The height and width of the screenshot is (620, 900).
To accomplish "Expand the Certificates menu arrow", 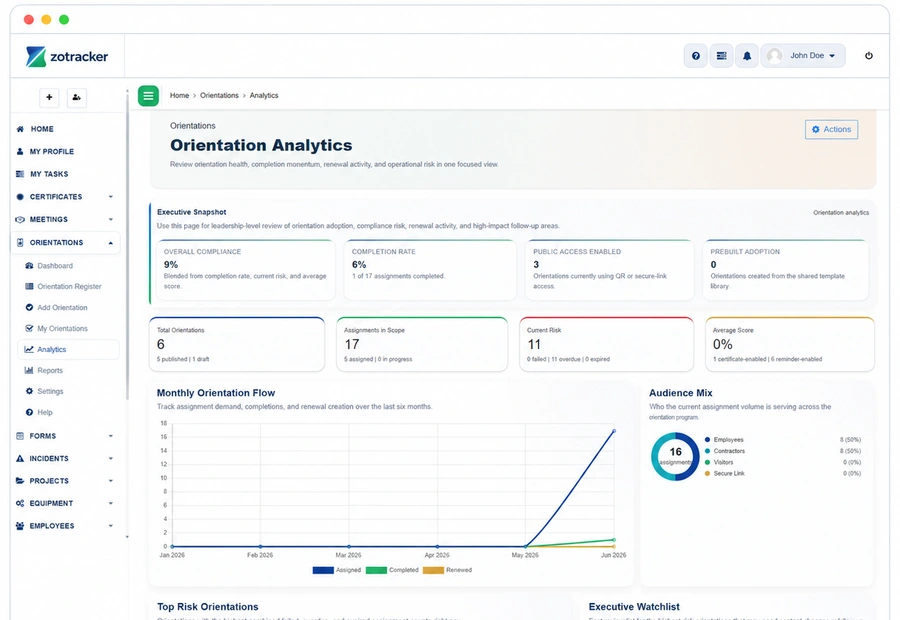I will click(111, 196).
